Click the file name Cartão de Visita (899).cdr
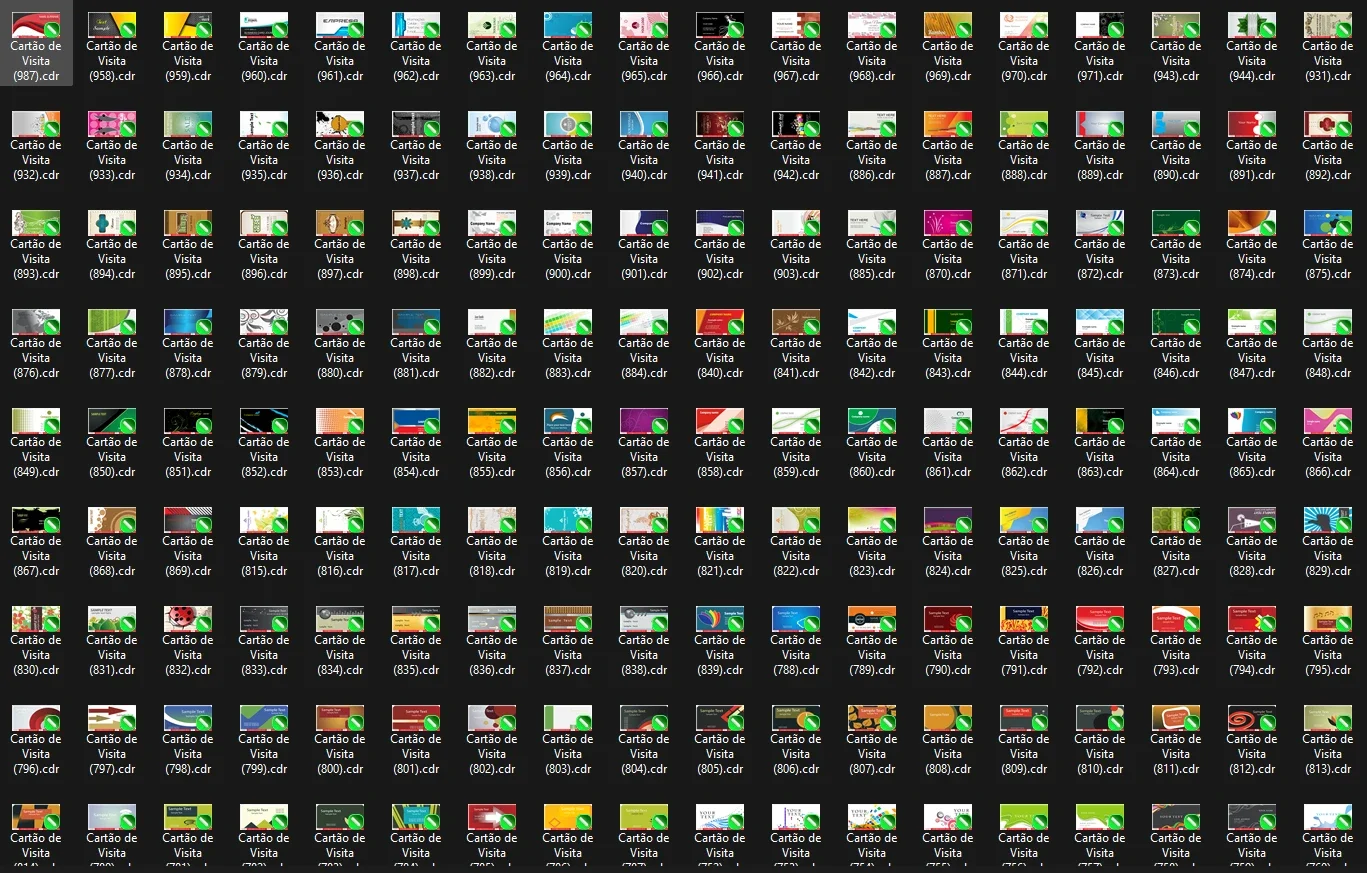This screenshot has width=1367, height=873. point(492,259)
